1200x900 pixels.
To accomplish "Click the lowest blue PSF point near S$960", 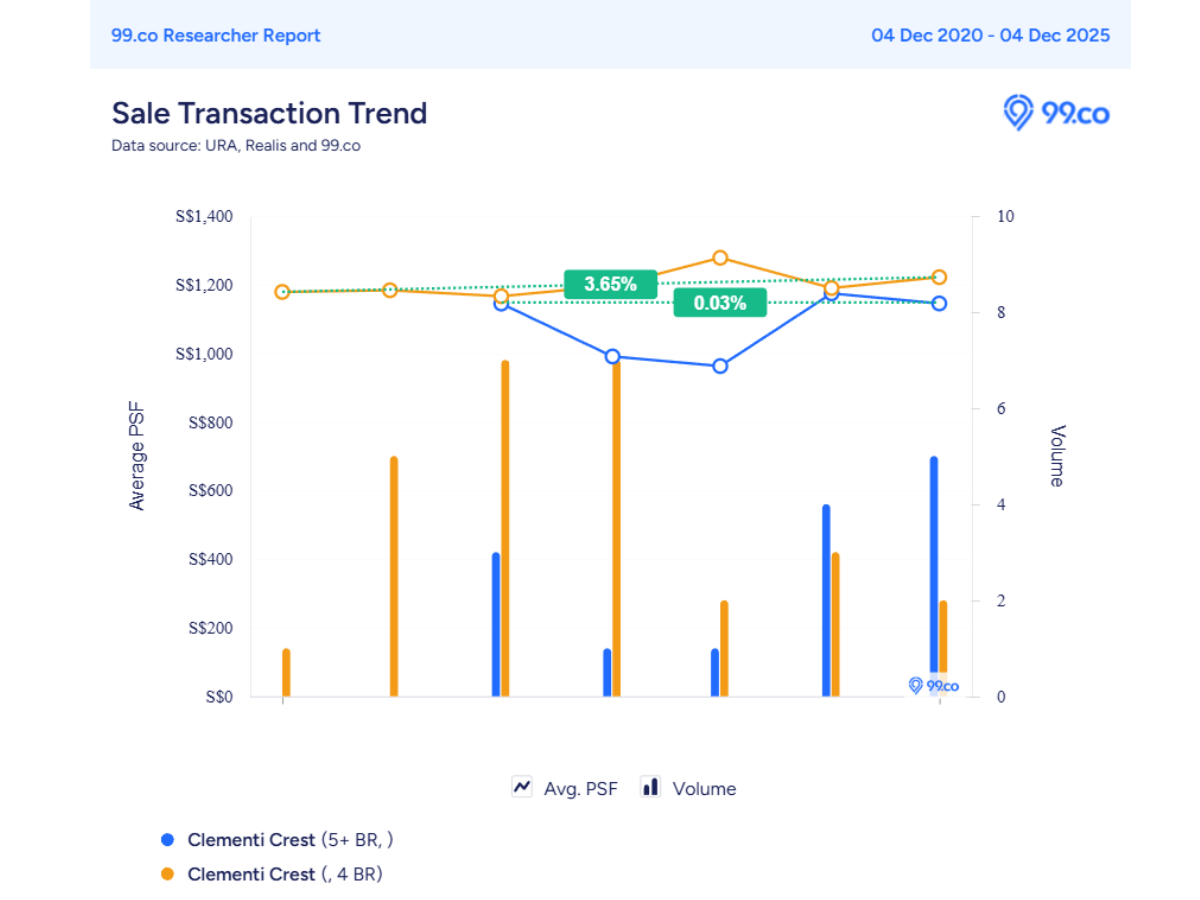I will click(x=720, y=366).
